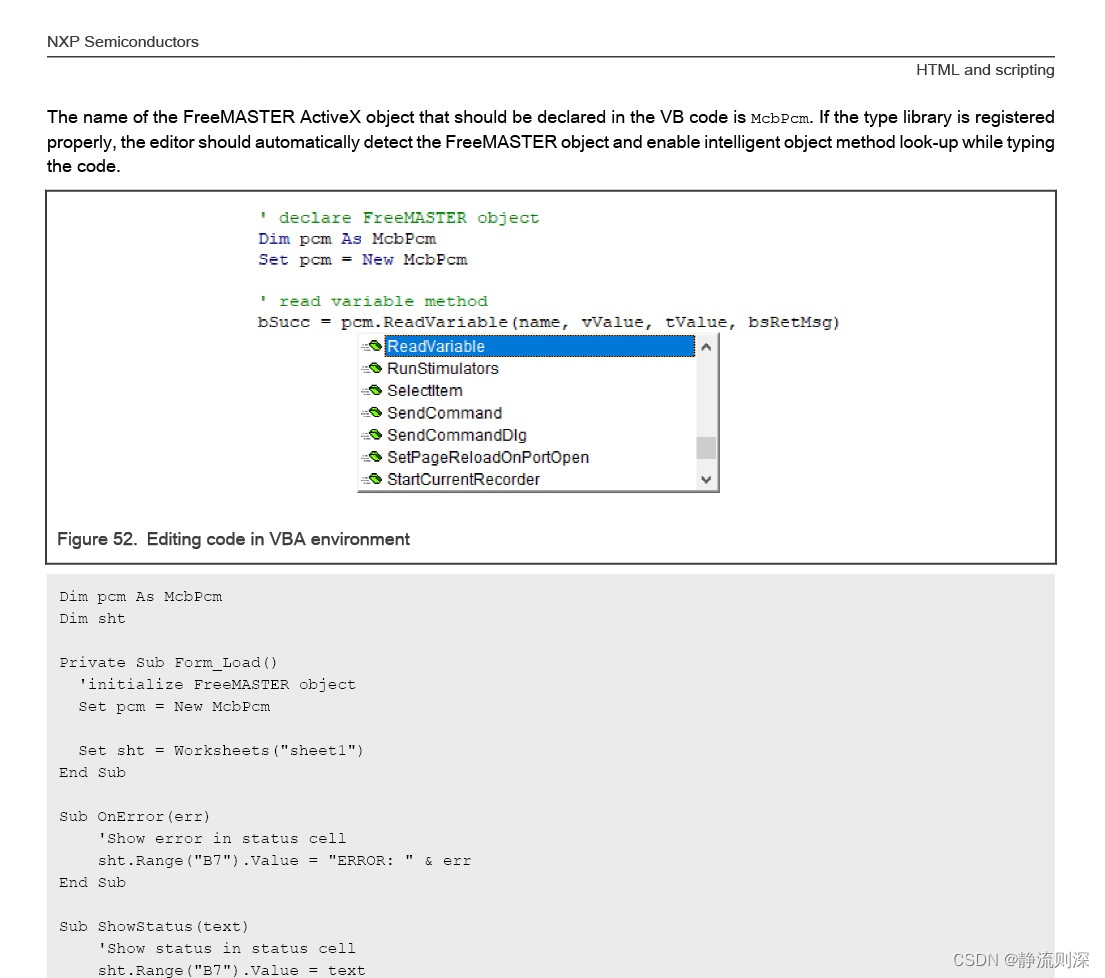Click the method icon beside RunStimulators
This screenshot has height=978, width=1105.
click(x=372, y=369)
